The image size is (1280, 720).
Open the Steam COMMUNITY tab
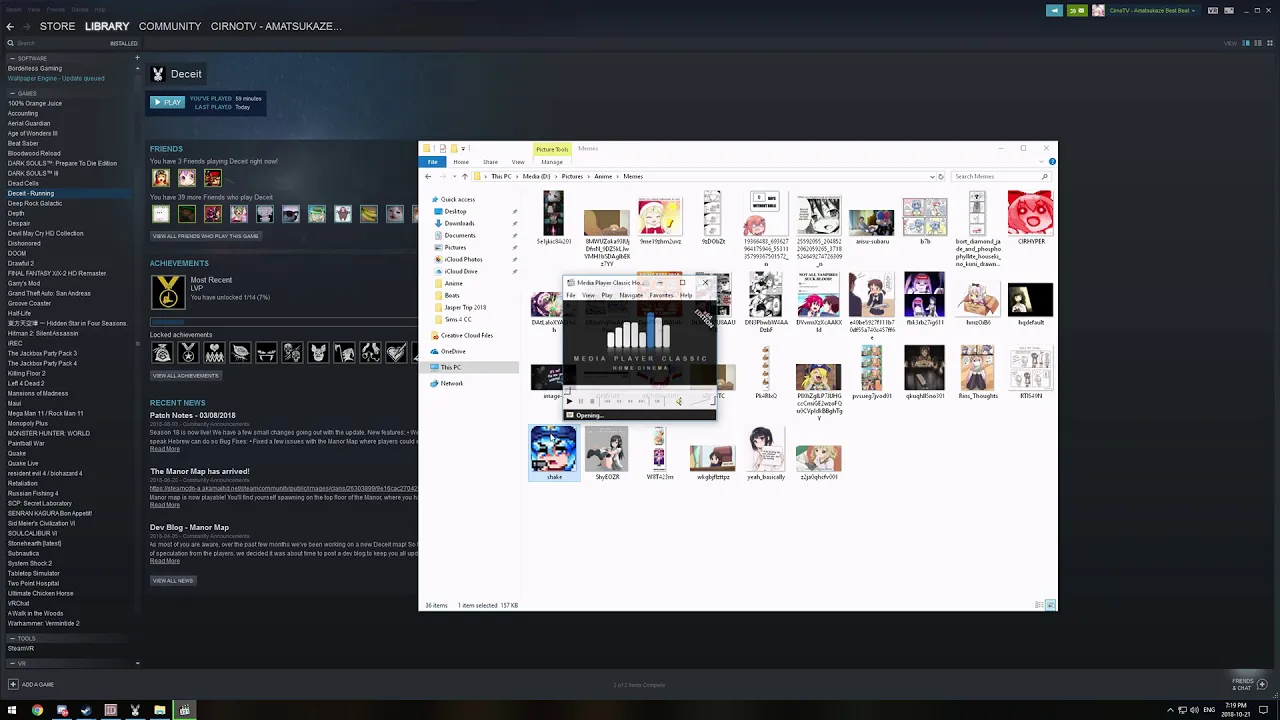pos(170,26)
